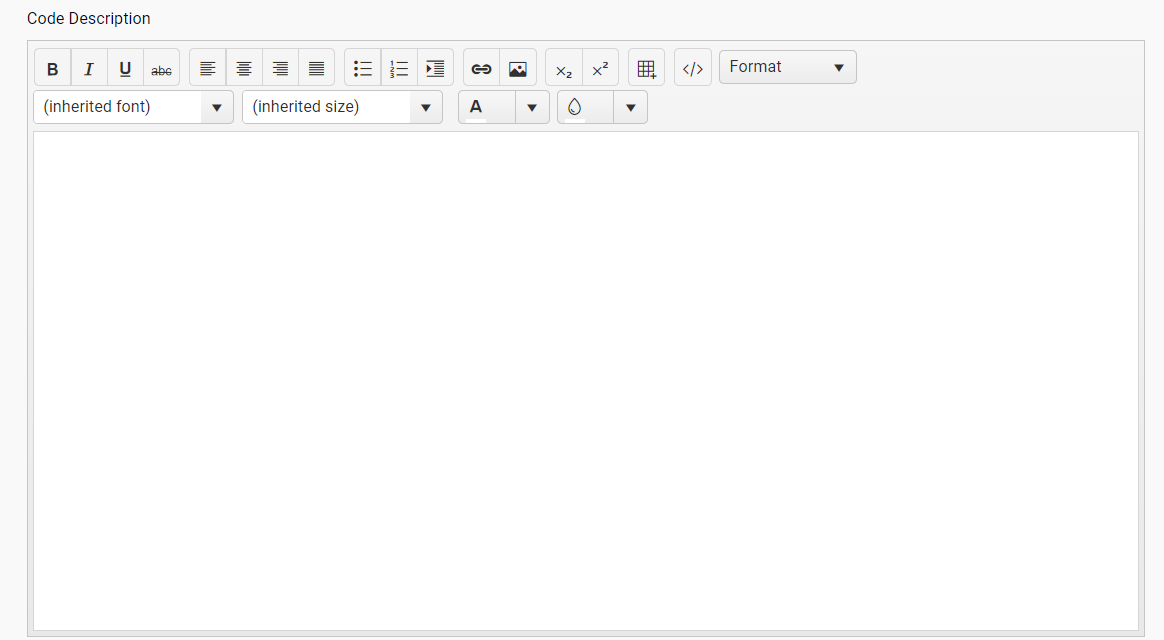1164x640 pixels.
Task: Apply superscript formatting
Action: coord(600,68)
